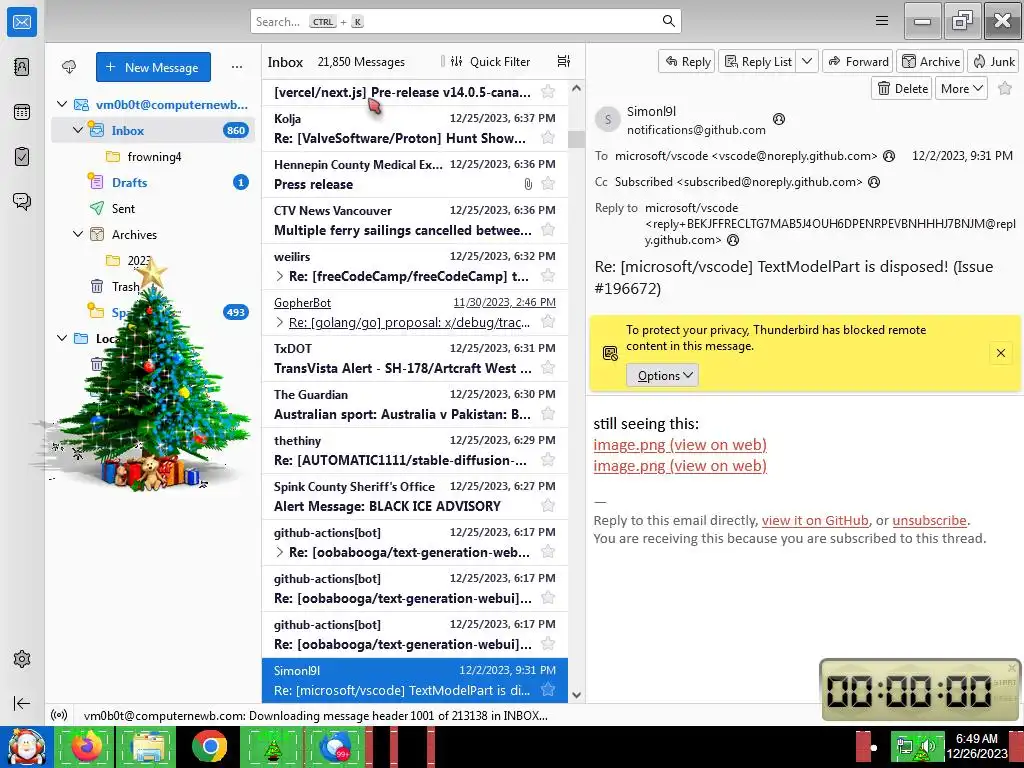Viewport: 1024px width, 768px height.
Task: Star the TxDOT TransVista Alert message
Action: tap(548, 368)
